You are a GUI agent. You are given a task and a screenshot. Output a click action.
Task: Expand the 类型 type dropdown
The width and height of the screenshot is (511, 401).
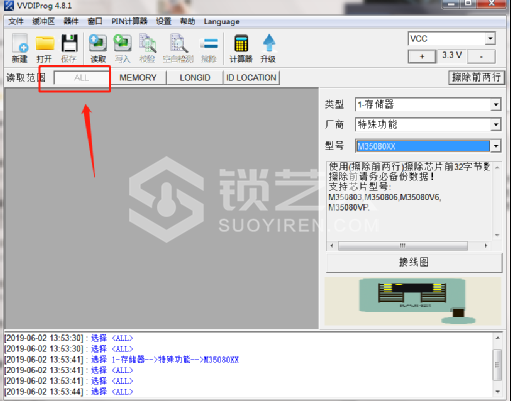496,105
